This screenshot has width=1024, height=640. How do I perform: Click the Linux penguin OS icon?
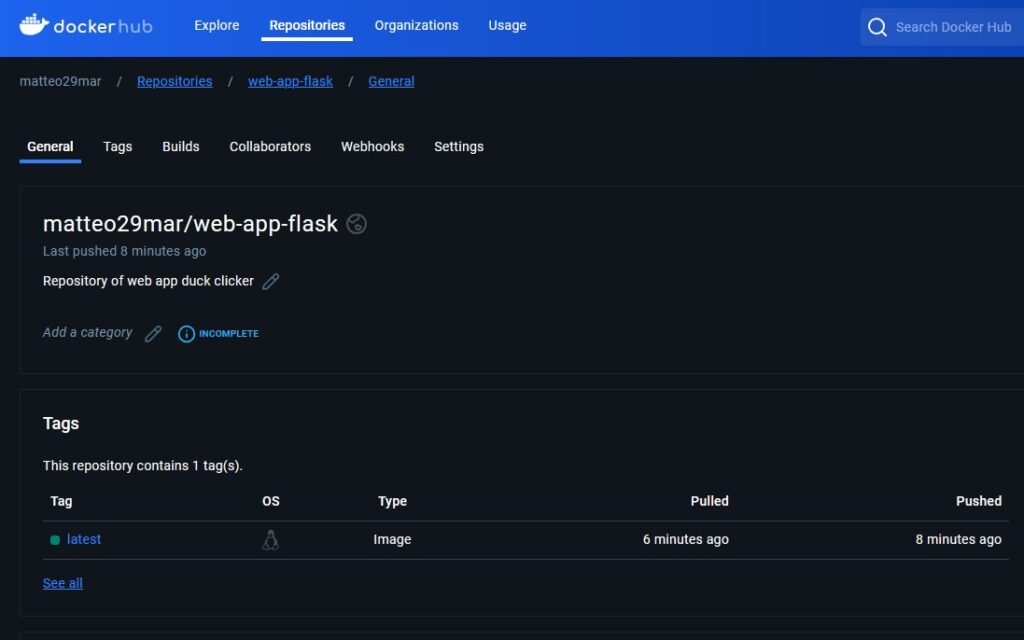pos(270,540)
